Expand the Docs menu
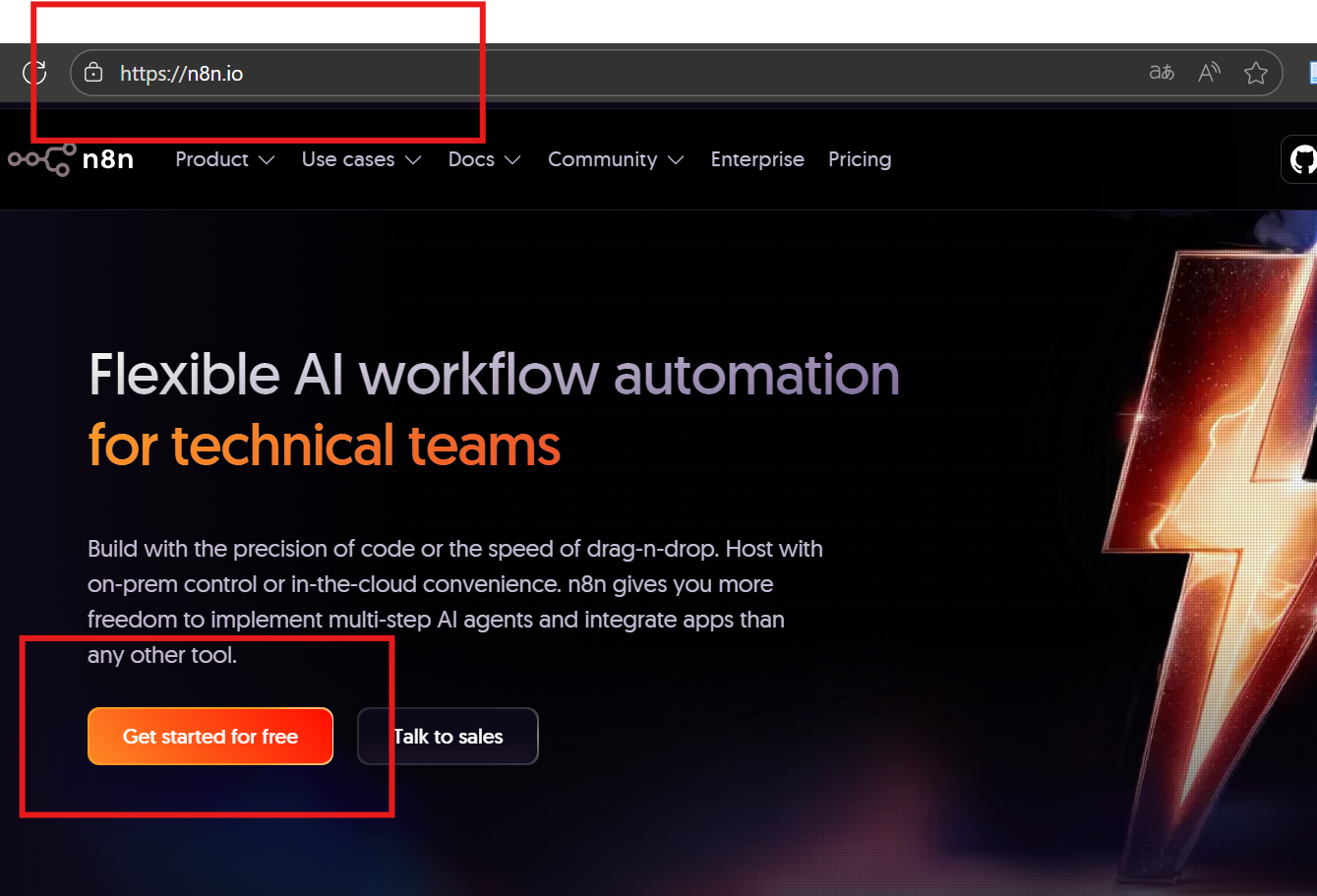Viewport: 1317px width, 896px height. click(484, 159)
